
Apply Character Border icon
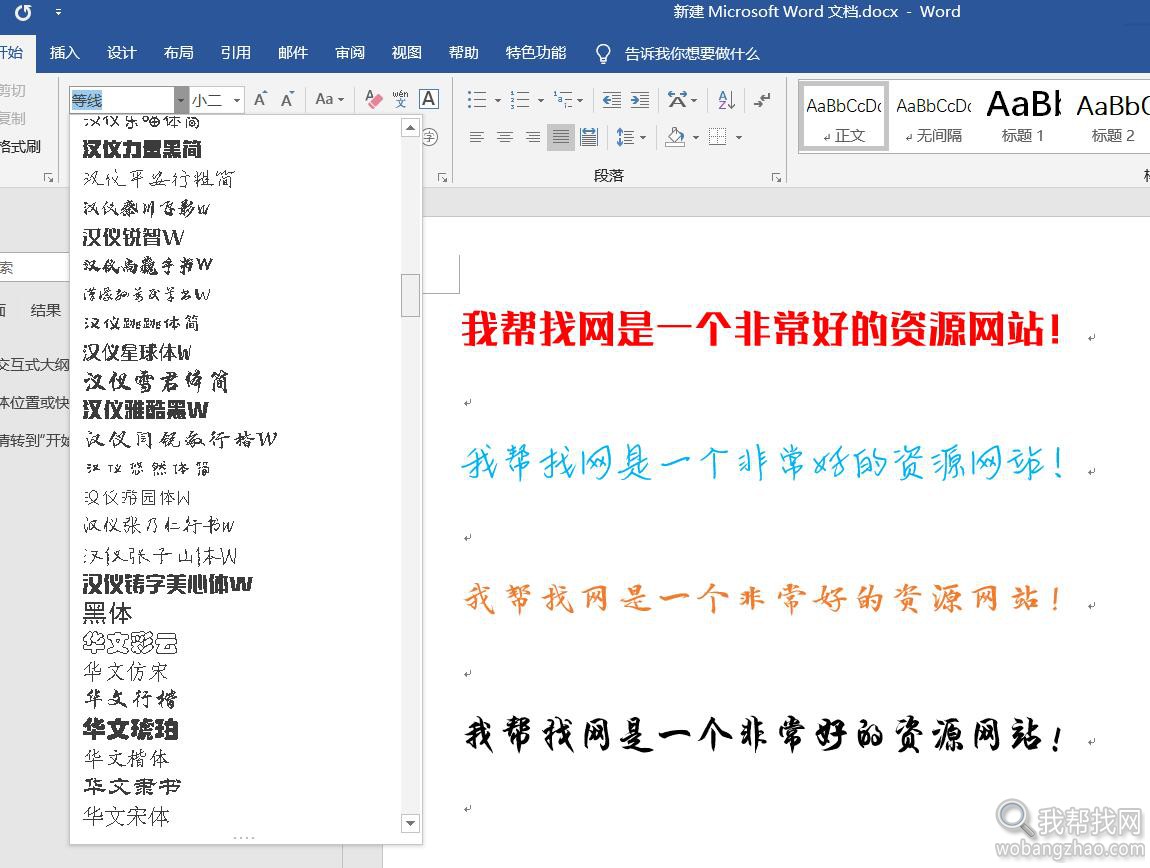pos(429,99)
